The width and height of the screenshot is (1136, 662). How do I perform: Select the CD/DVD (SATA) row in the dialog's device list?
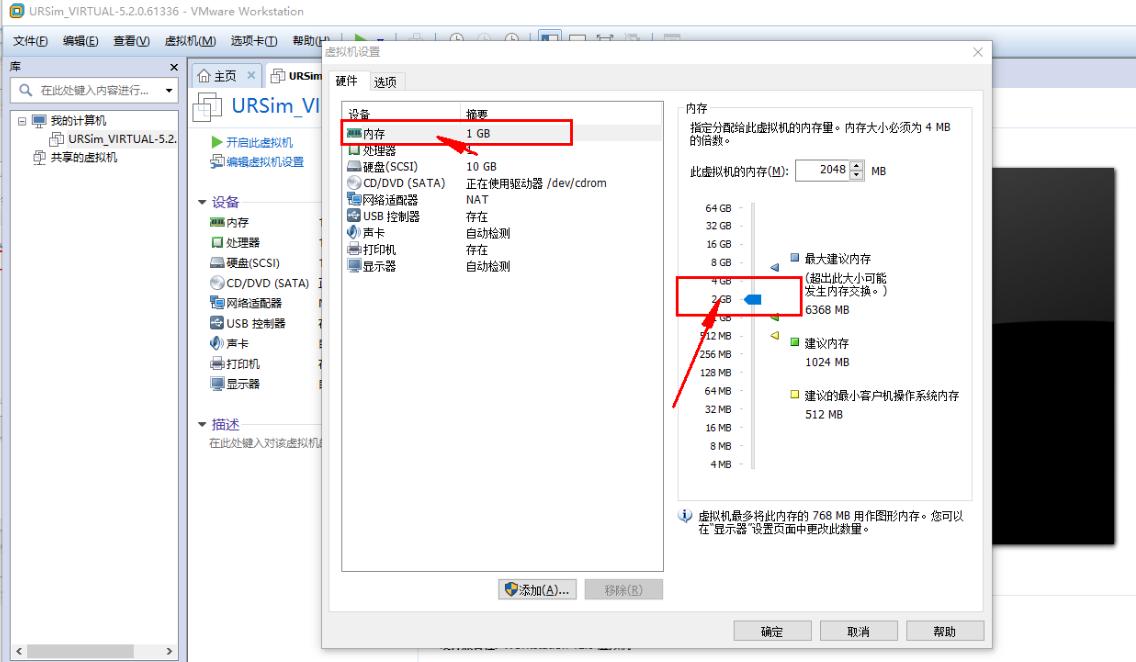(x=501, y=183)
